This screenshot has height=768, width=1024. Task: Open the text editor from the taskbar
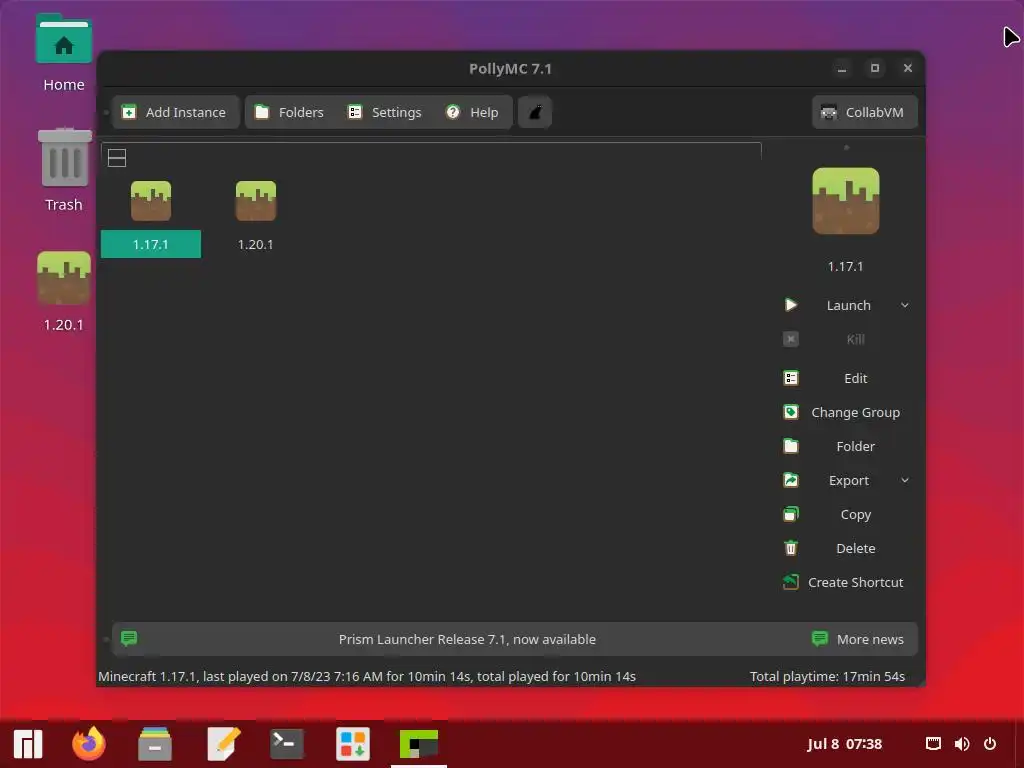pyautogui.click(x=223, y=744)
